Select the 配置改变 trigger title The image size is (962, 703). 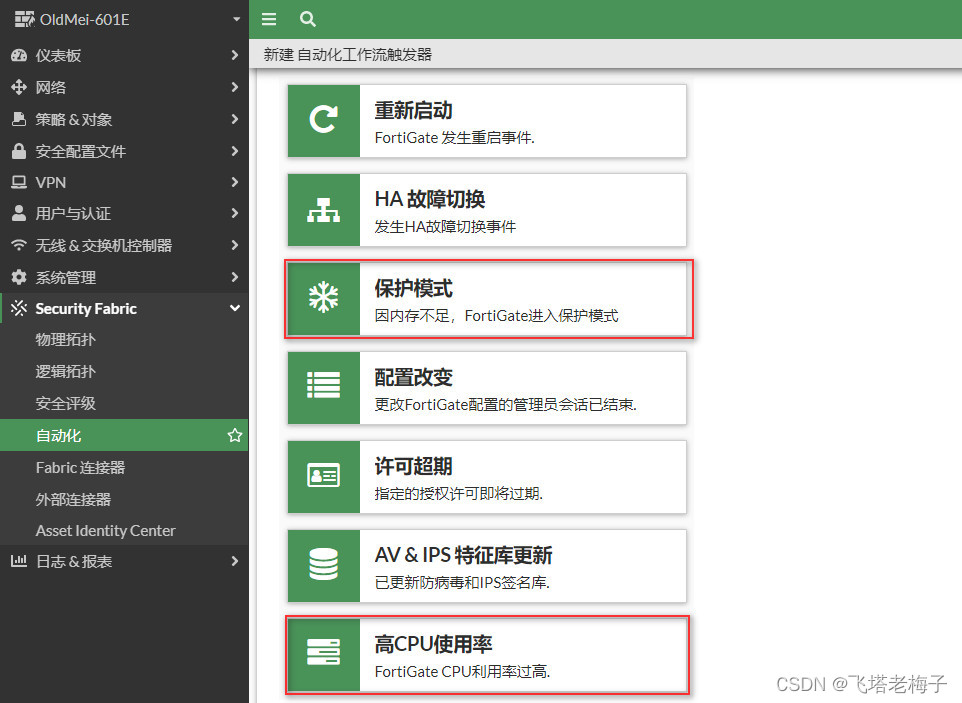414,377
